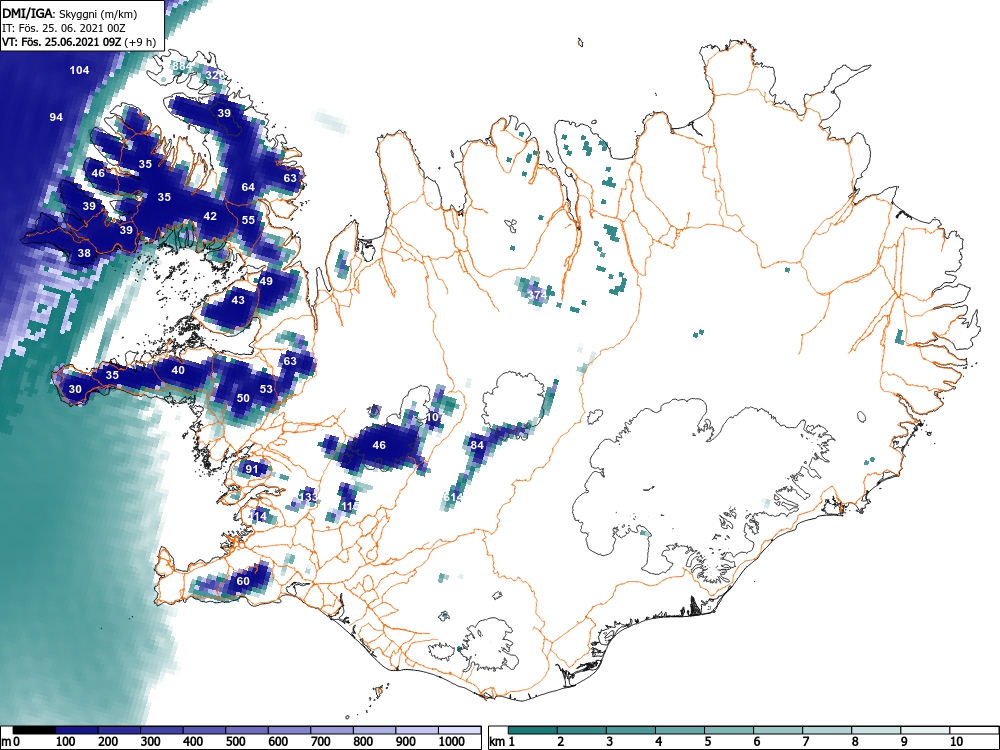This screenshot has height=750, width=1000.
Task: Click the 104 visibility value over the sea
Action: click(79, 70)
